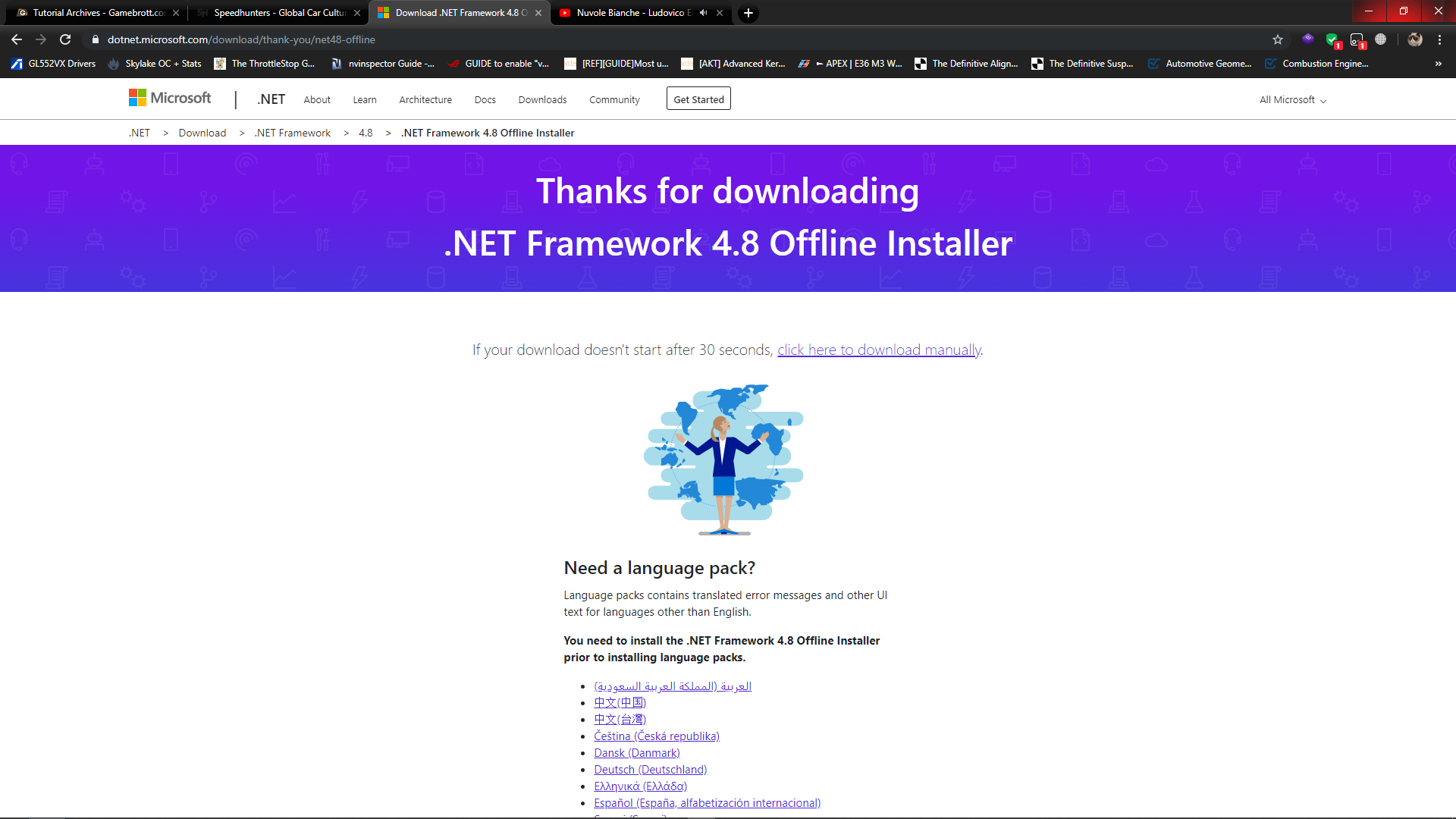This screenshot has width=1456, height=819.
Task: Open the Community menu item
Action: tap(614, 100)
